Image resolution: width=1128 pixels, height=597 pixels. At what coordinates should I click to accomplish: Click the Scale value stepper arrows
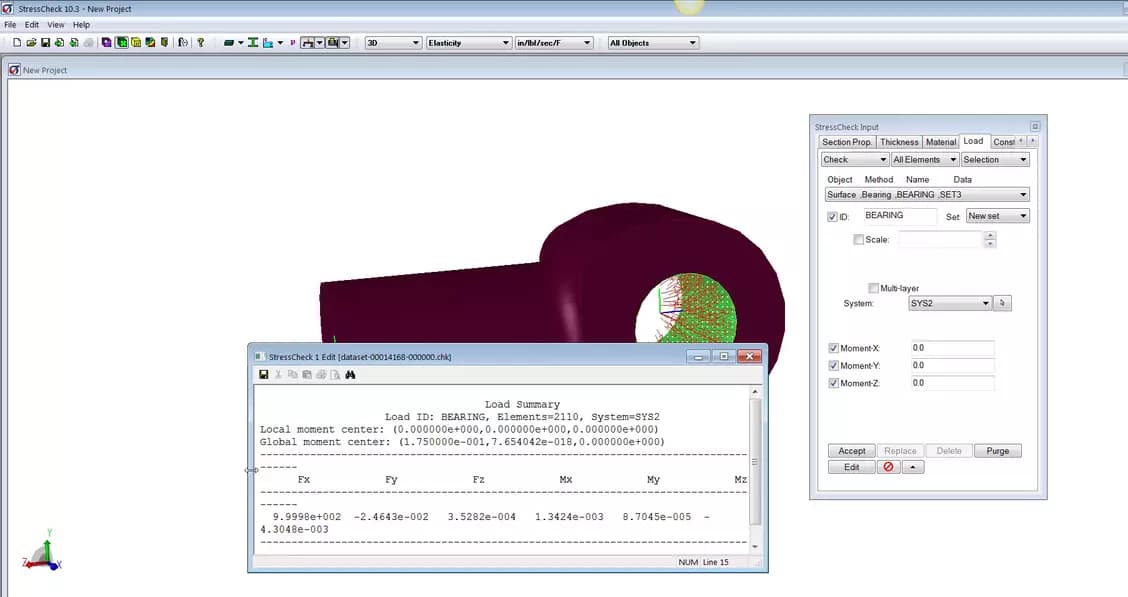[x=990, y=239]
